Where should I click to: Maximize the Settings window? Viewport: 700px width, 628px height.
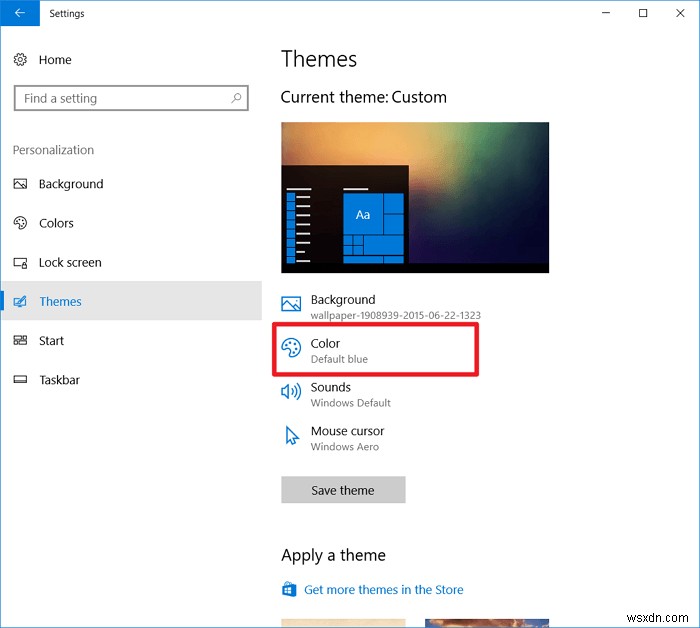tap(643, 13)
